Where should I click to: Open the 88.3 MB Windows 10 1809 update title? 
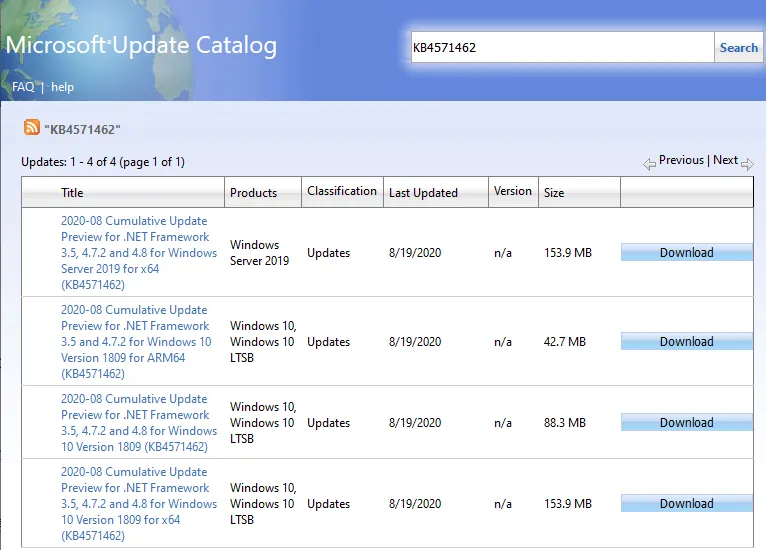(139, 423)
